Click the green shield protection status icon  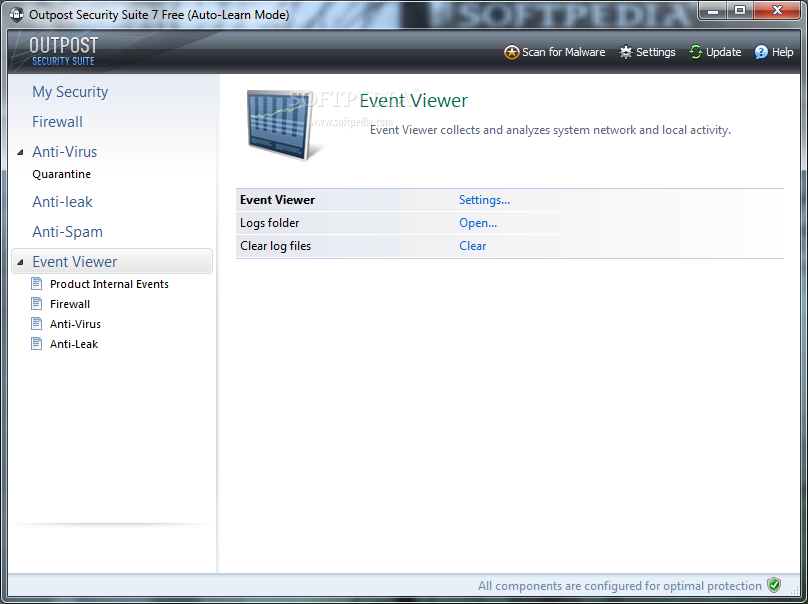pos(774,585)
